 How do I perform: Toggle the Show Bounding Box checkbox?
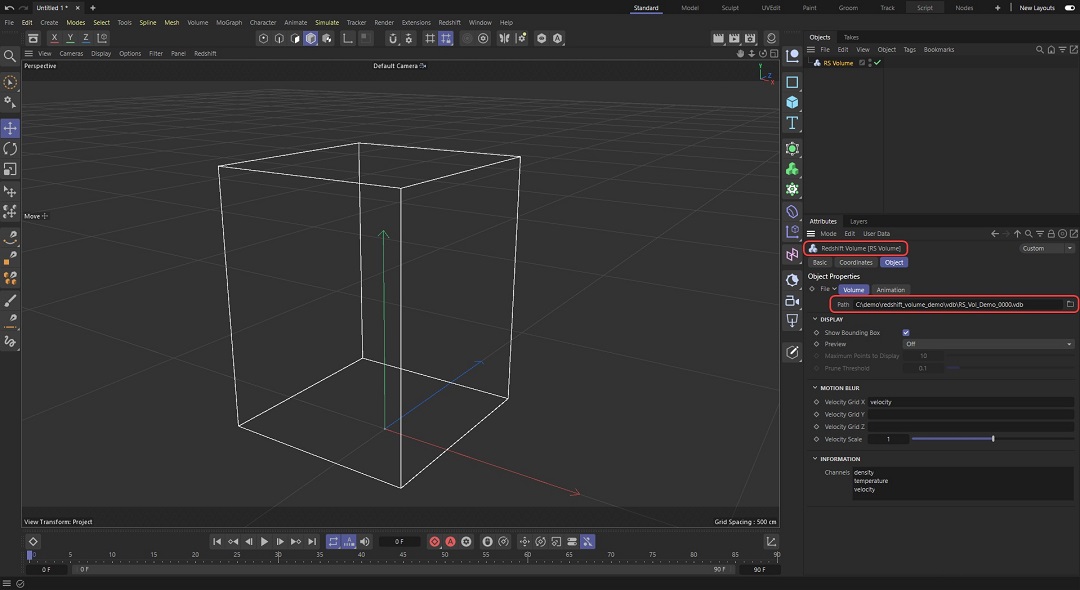click(906, 332)
